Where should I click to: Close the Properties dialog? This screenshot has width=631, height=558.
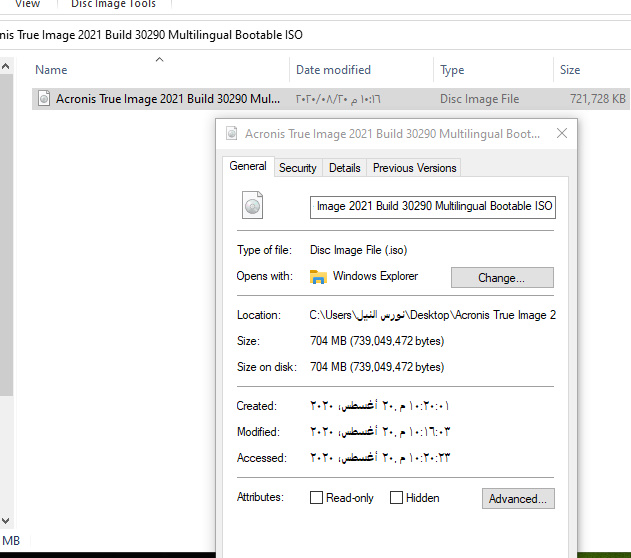(562, 133)
